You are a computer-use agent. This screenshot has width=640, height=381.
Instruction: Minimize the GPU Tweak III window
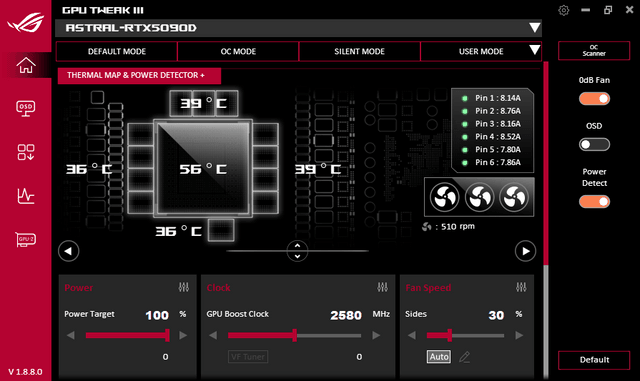click(586, 10)
